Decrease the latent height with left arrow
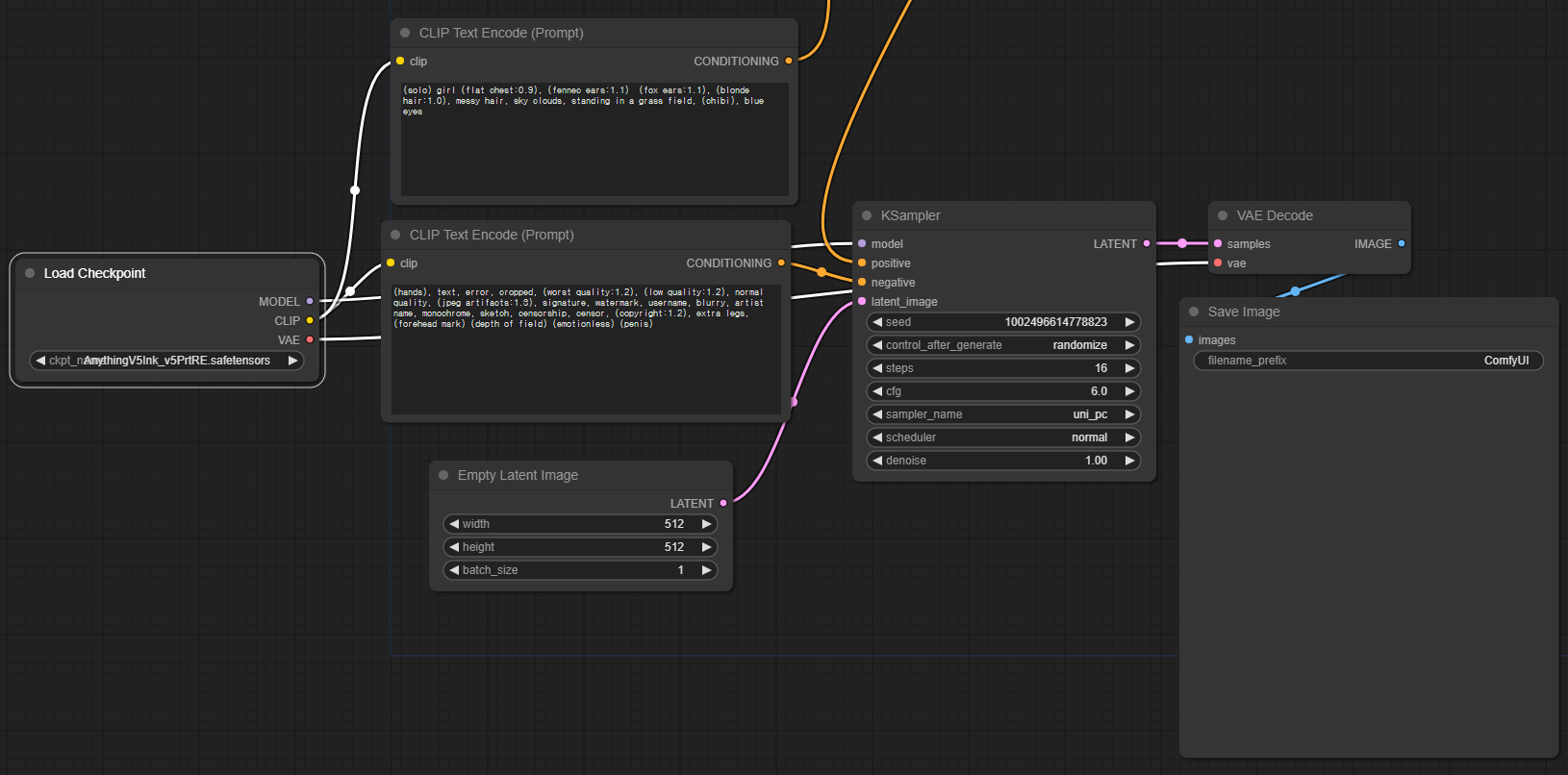Screen dimensions: 1568x775 454,547
